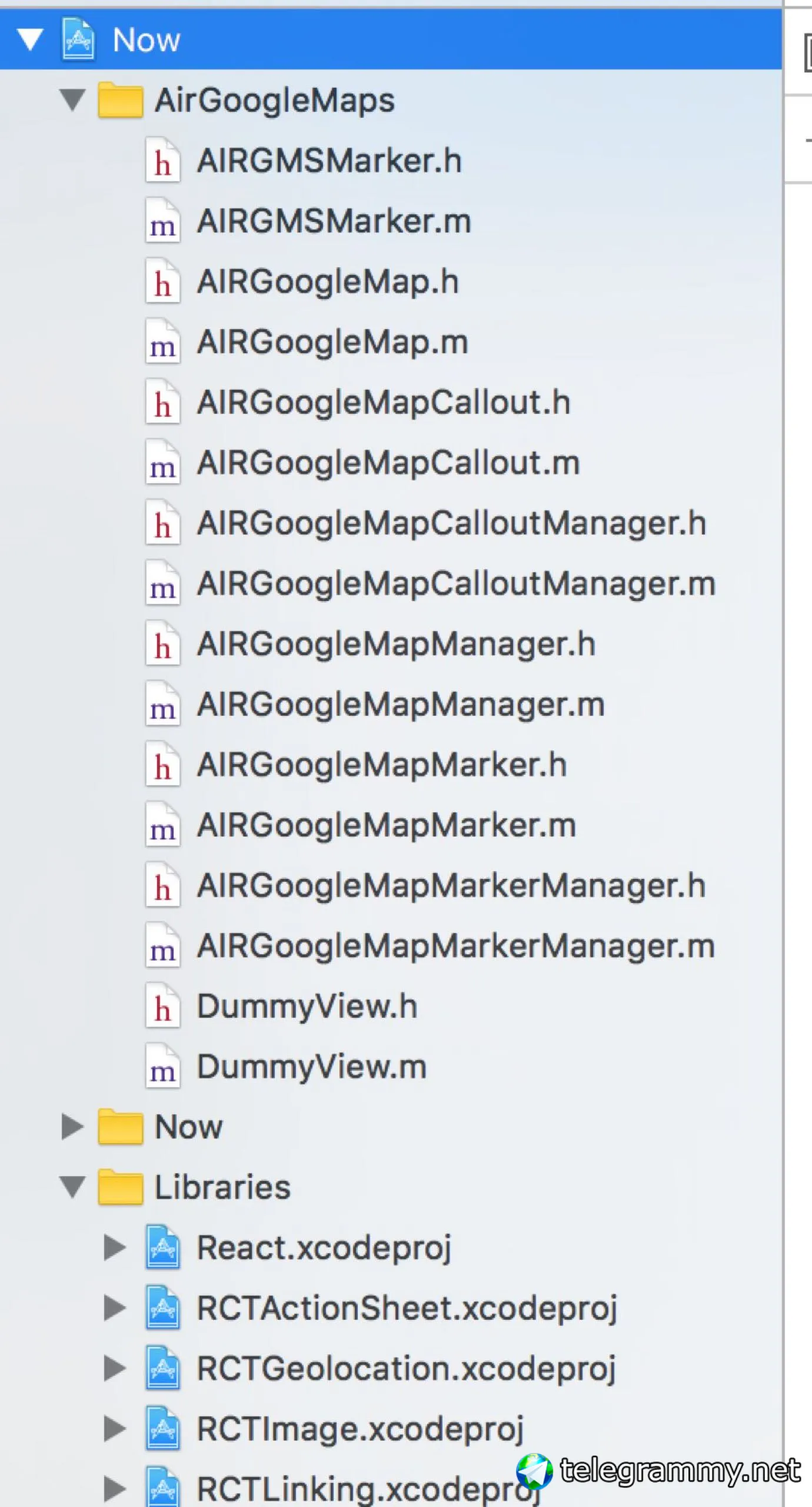Click the Now project blueprint icon
This screenshot has width=812, height=1507.
point(78,39)
